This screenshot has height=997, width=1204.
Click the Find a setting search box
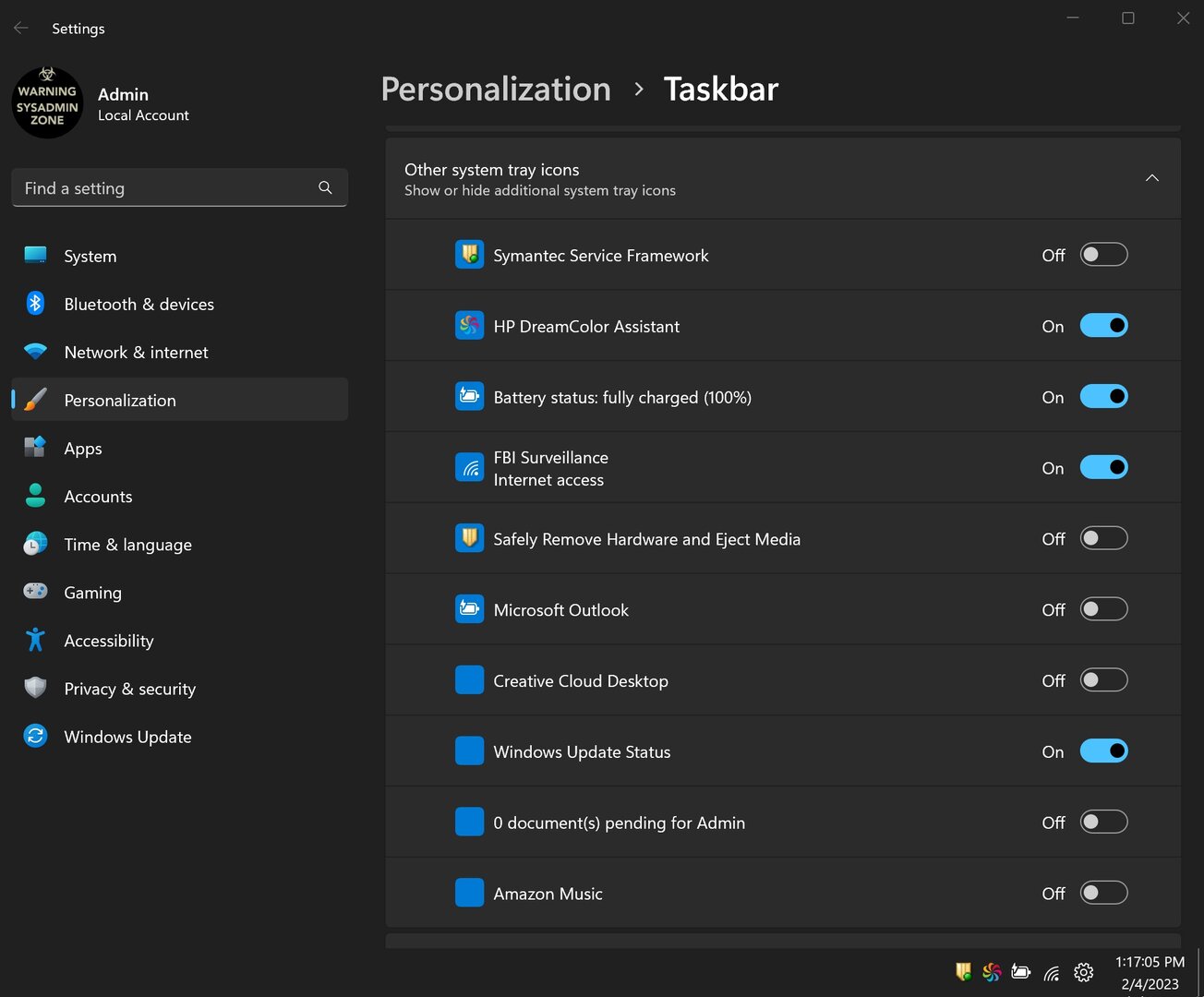point(180,187)
